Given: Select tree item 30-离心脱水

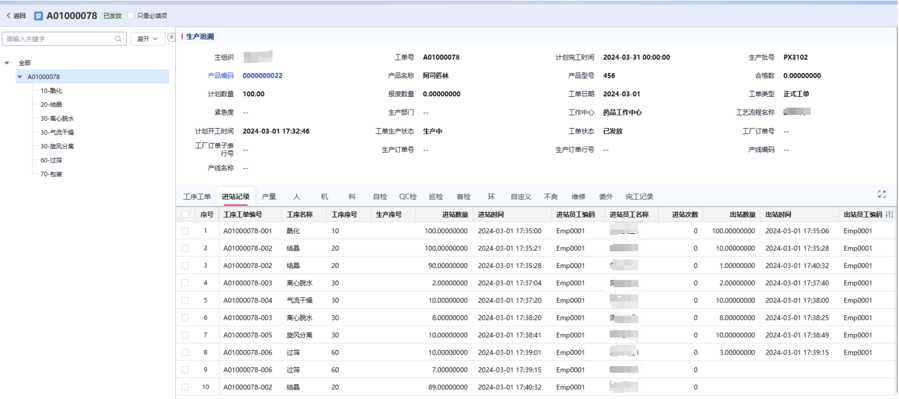Looking at the screenshot, I should [57, 119].
